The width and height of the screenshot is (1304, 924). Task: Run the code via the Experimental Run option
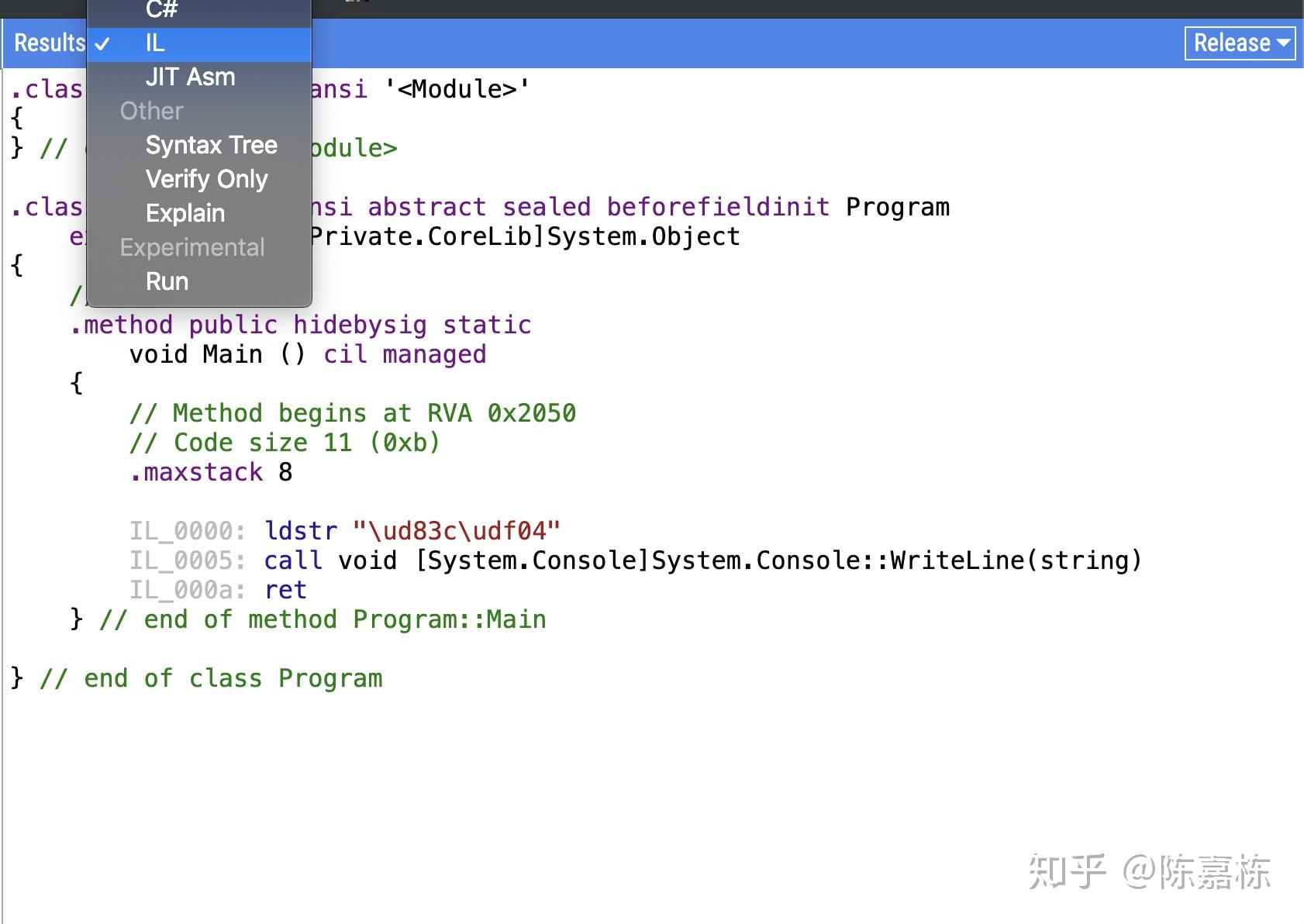coord(166,281)
